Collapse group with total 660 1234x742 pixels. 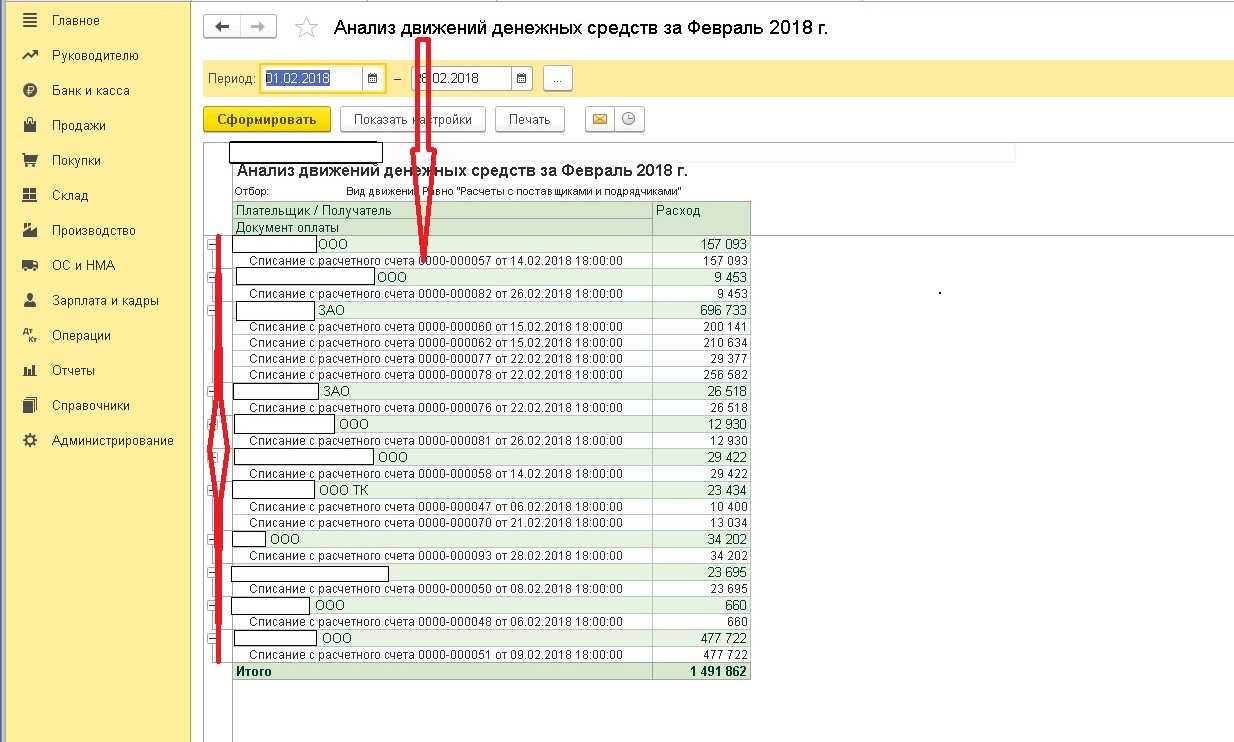click(x=212, y=605)
